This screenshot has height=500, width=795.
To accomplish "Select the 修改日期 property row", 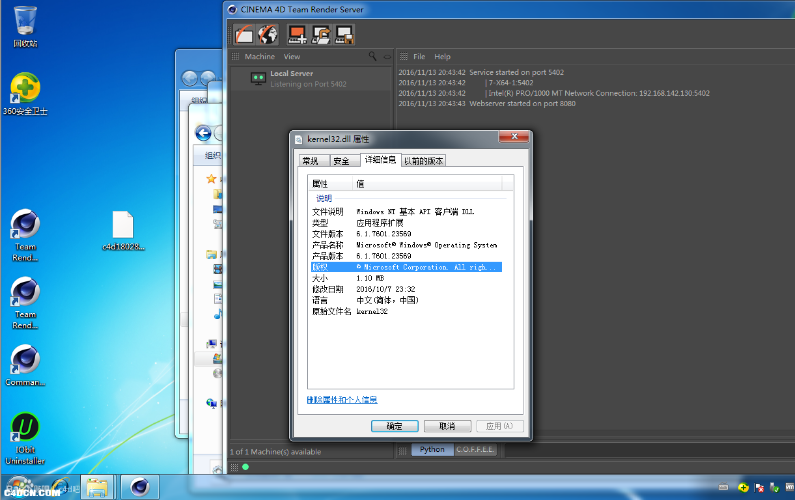I will pyautogui.click(x=406, y=289).
